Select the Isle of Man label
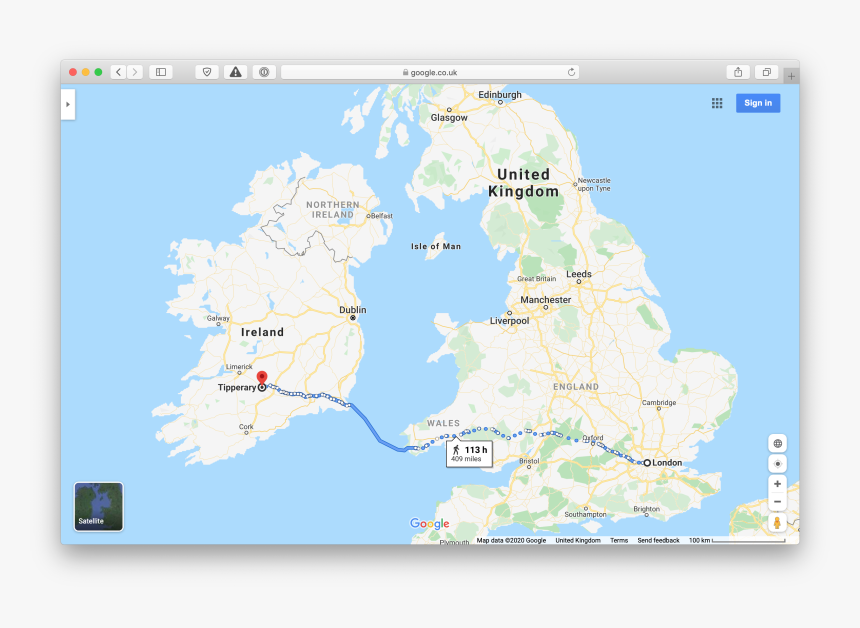This screenshot has width=860, height=628. pos(436,246)
